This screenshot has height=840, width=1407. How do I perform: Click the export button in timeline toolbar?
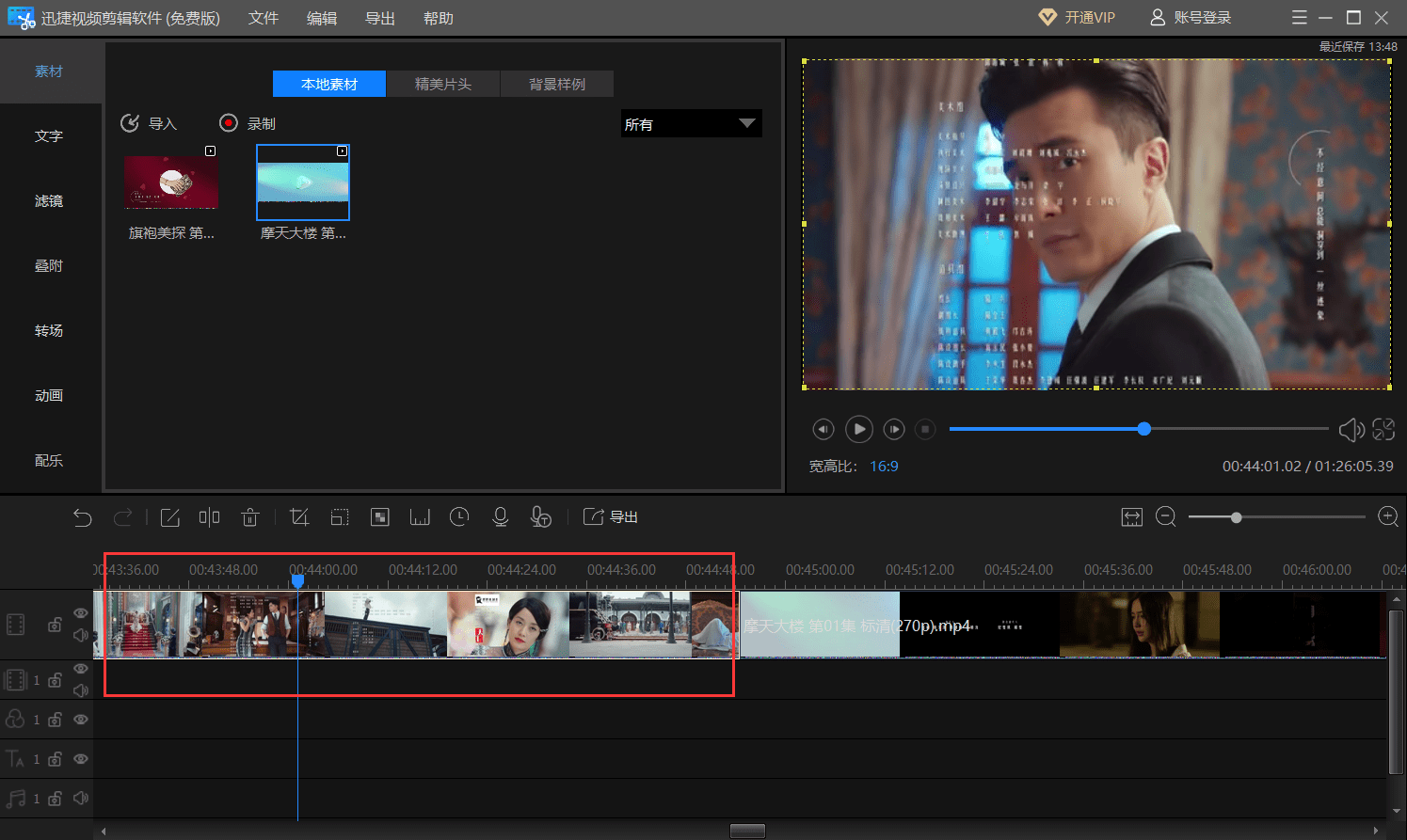pyautogui.click(x=611, y=517)
